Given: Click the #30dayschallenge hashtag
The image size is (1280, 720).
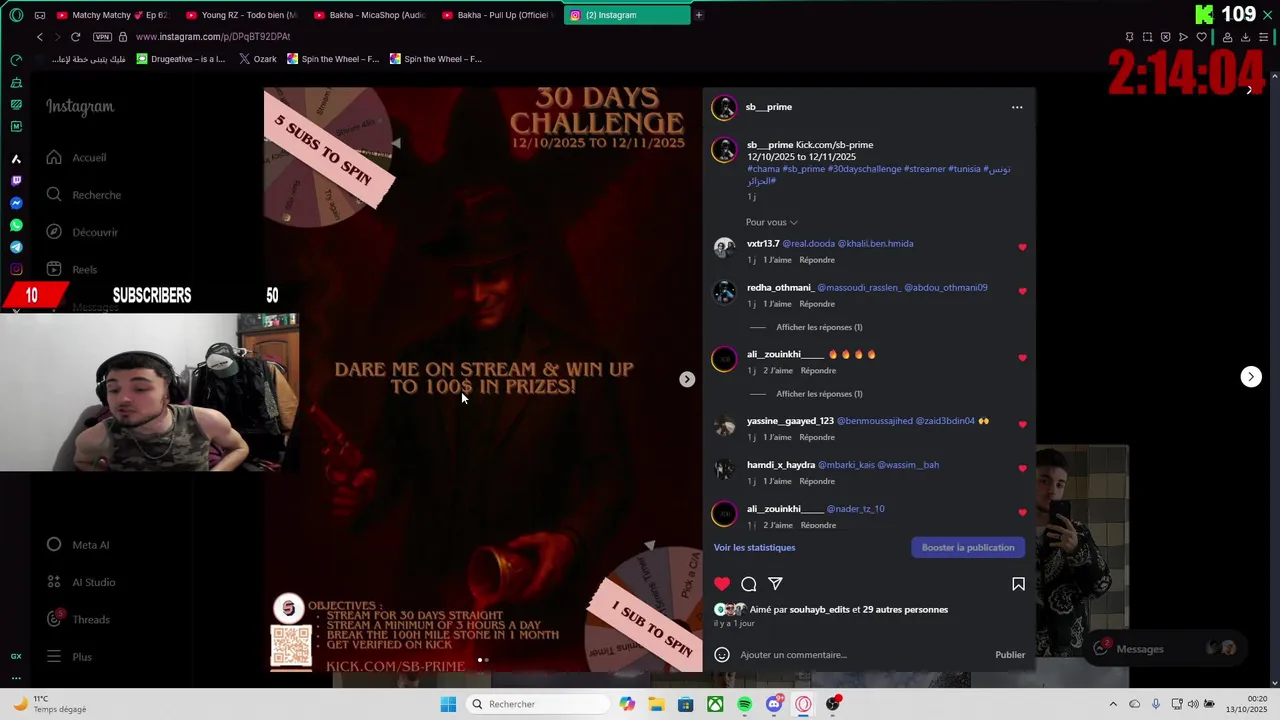Looking at the screenshot, I should click(864, 169).
